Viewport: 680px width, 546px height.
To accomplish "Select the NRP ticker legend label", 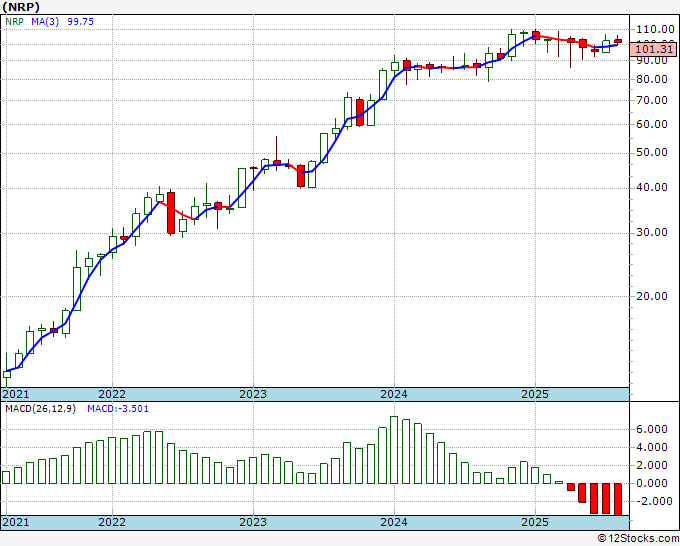I will click(14, 22).
